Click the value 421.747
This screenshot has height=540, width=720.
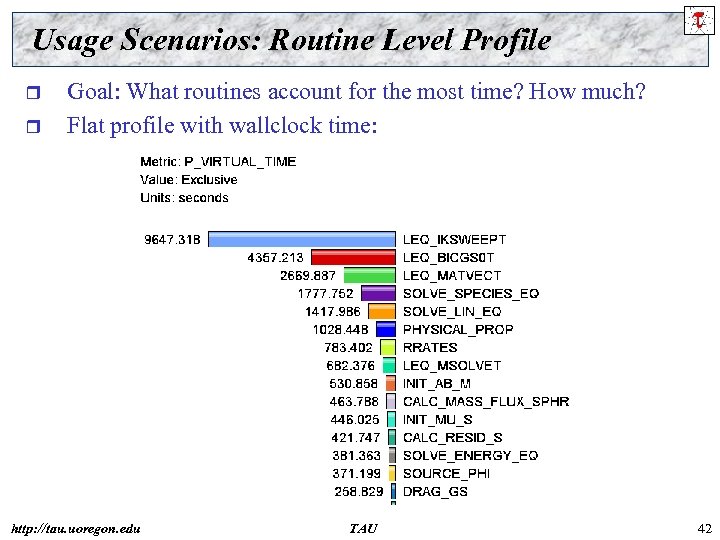click(355, 438)
